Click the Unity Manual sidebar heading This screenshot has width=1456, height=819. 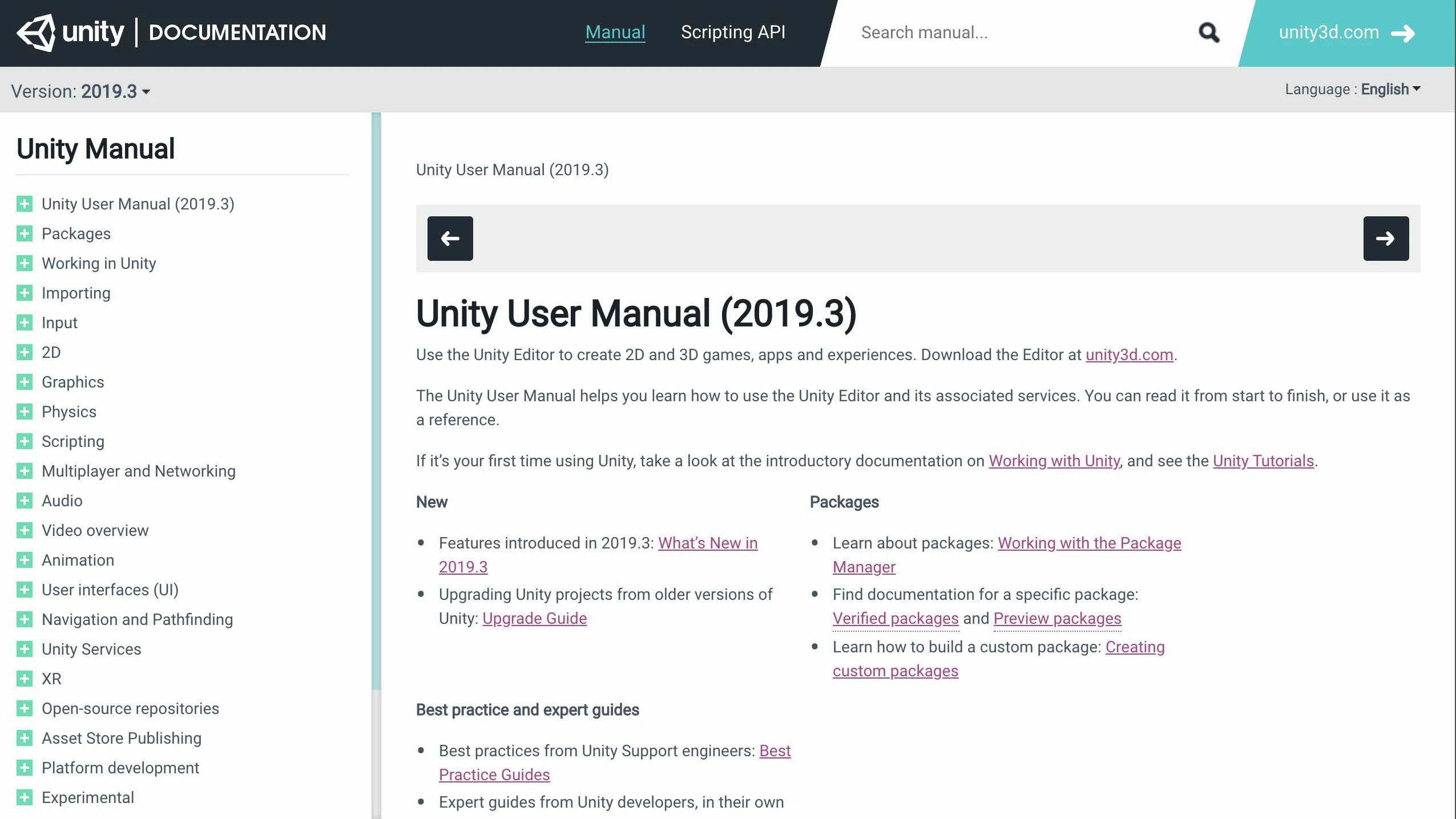(95, 148)
